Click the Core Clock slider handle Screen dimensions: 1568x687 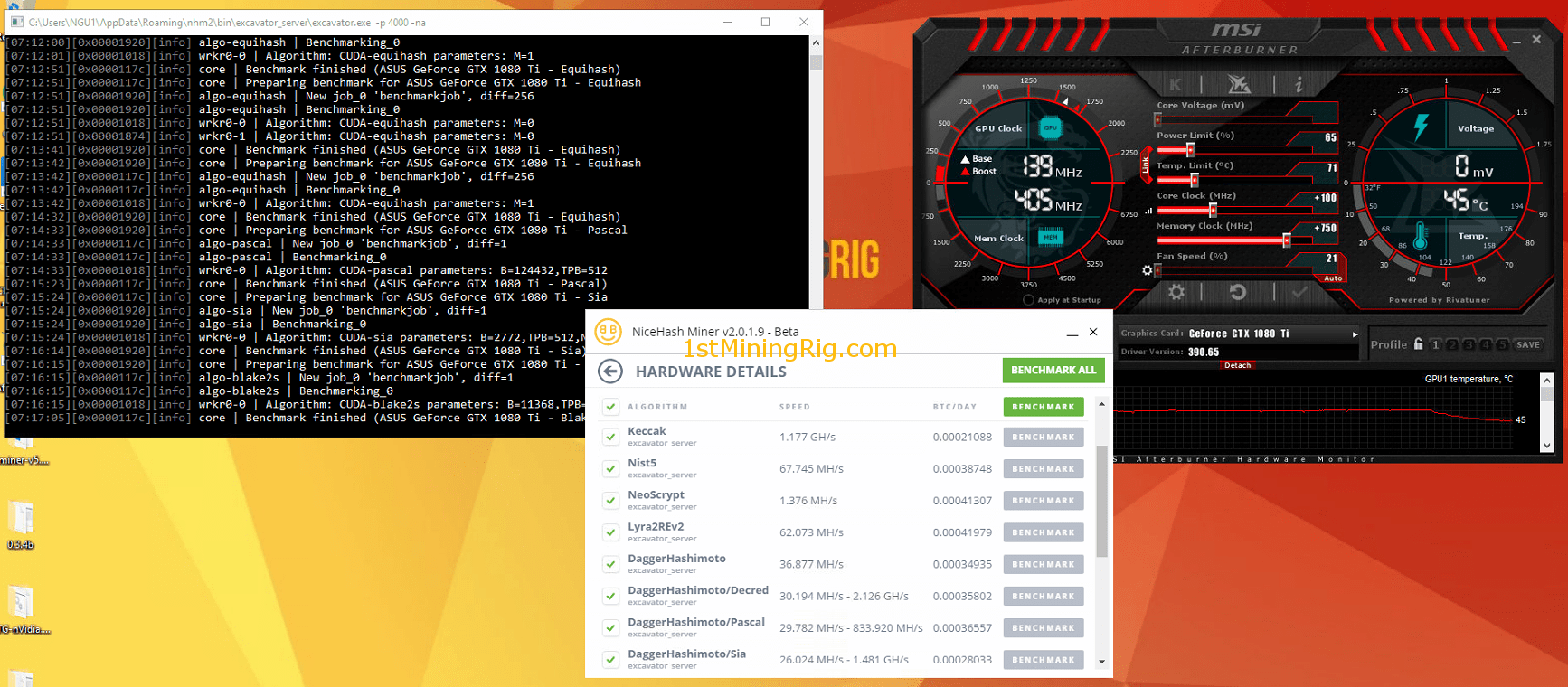click(1213, 211)
